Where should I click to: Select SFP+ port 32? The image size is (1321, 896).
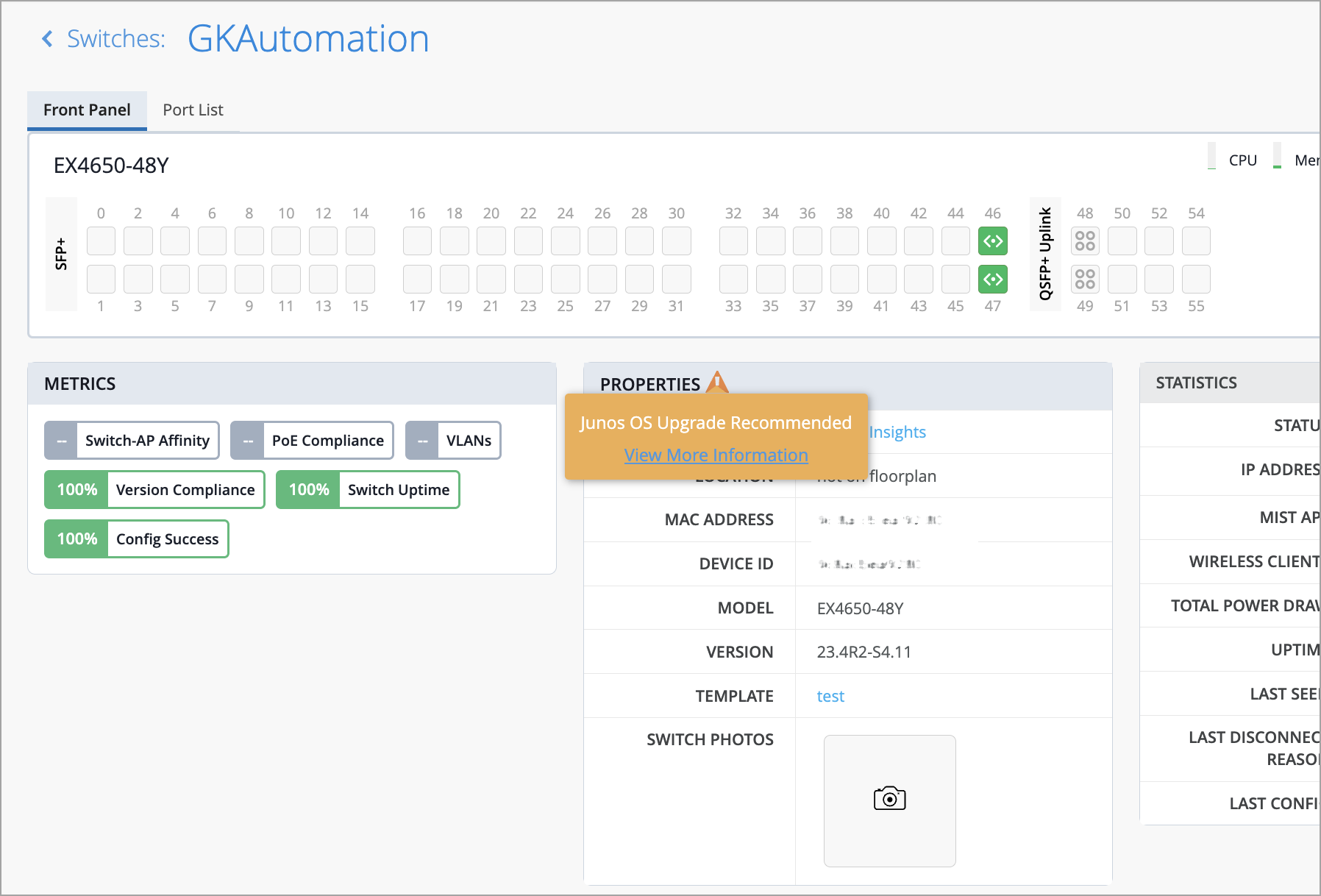pos(733,241)
